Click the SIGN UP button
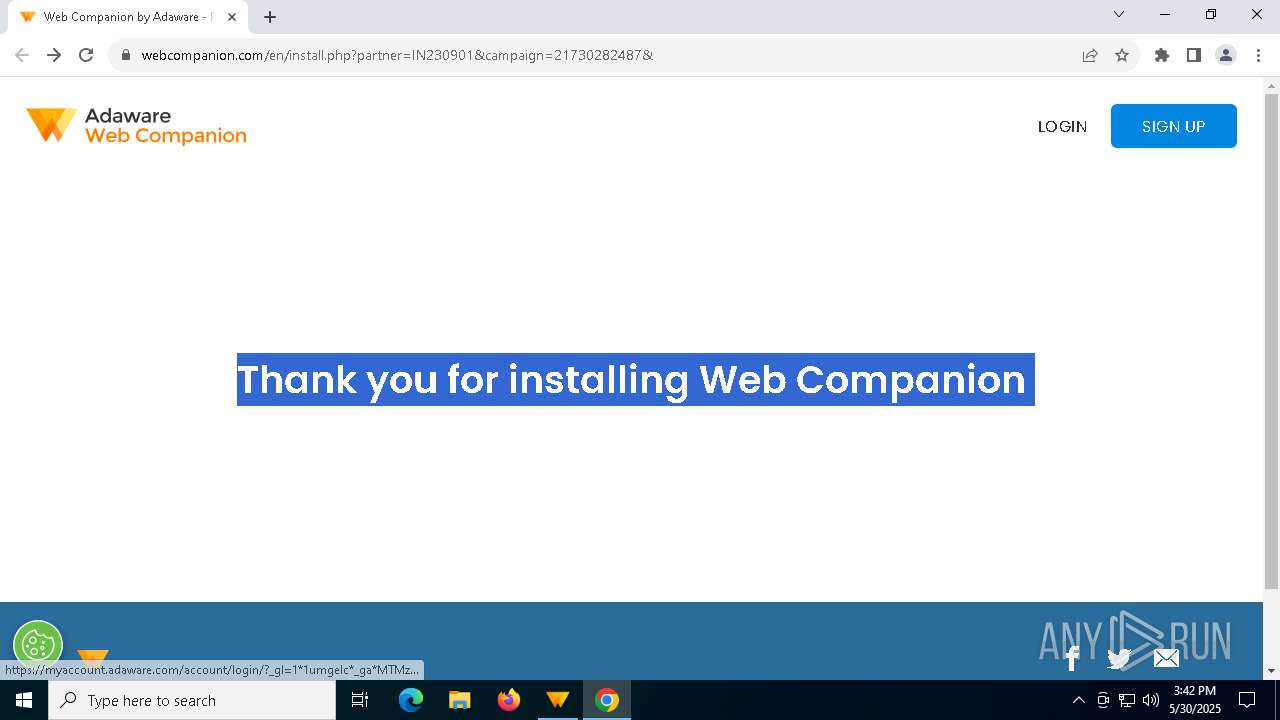The image size is (1280, 720). click(1173, 126)
